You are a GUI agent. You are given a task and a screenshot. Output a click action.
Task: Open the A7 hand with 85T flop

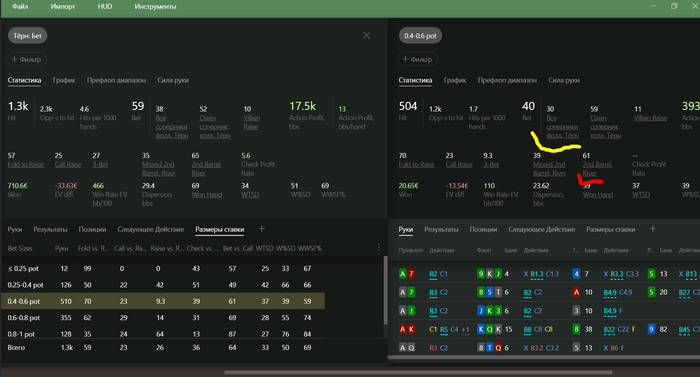coord(548,293)
